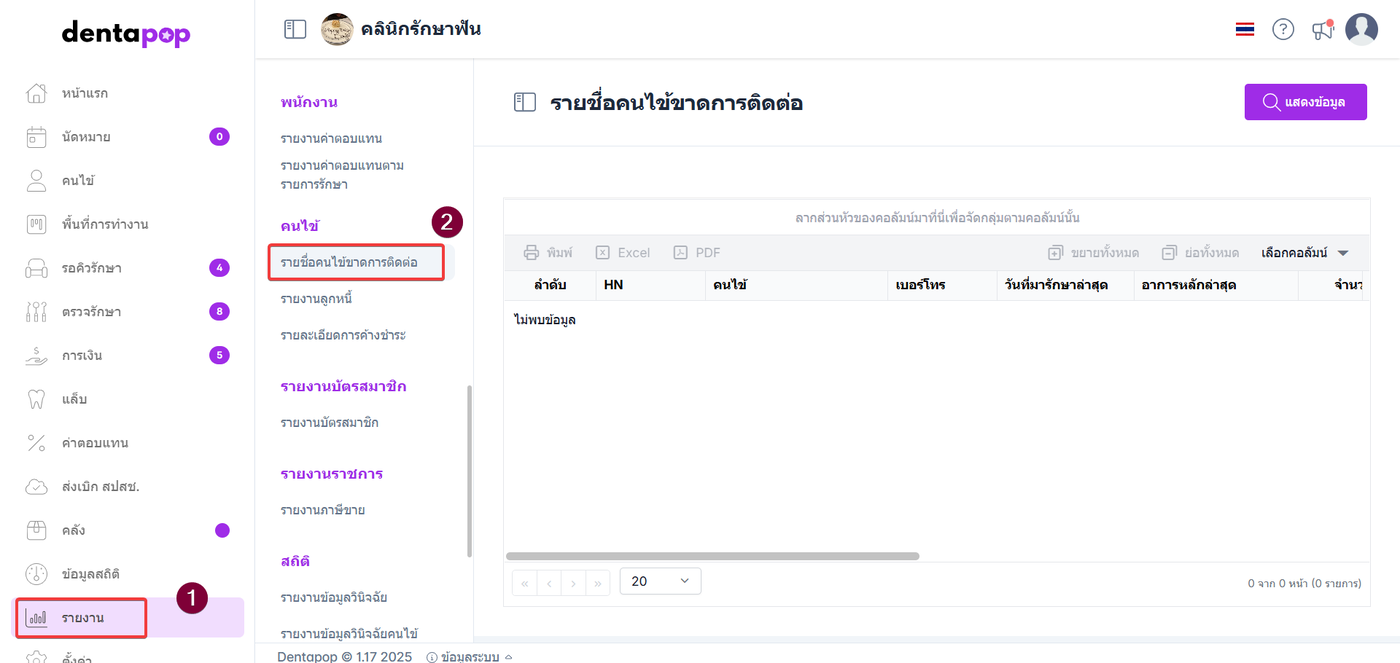
Task: Open outstanding payment details (รายละเอียดการค้างชำระ)
Action: coord(343,335)
